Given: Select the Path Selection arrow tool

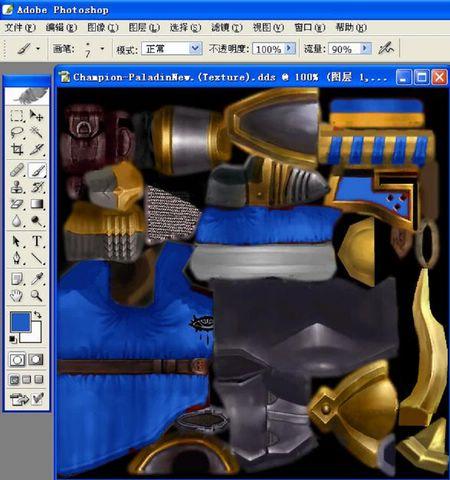Looking at the screenshot, I should [17, 241].
